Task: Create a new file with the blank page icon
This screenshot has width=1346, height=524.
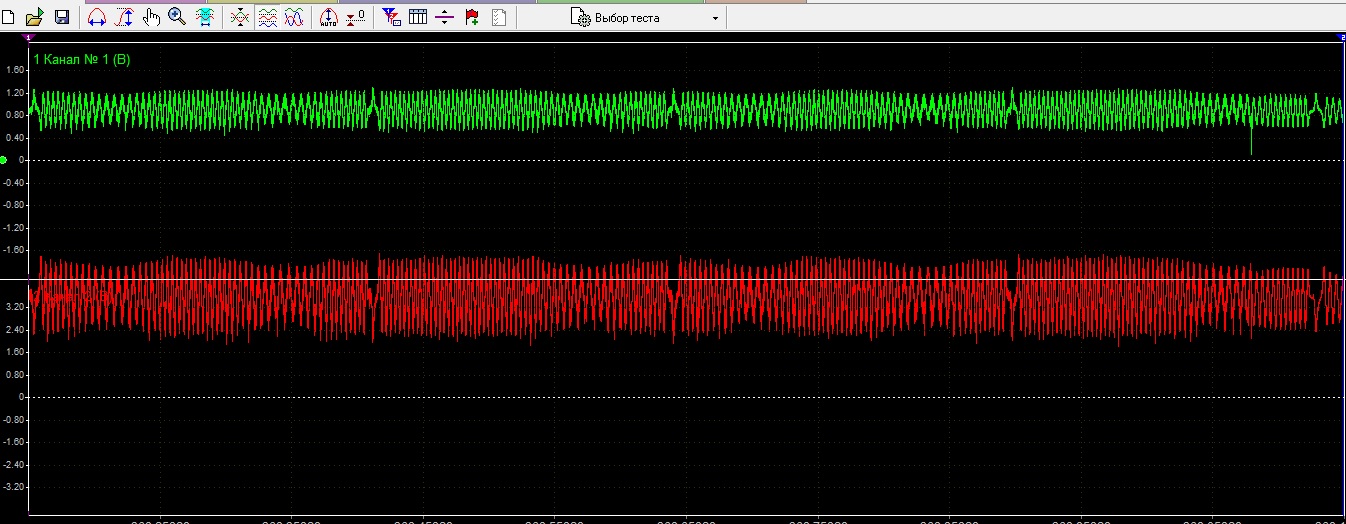Action: point(9,17)
